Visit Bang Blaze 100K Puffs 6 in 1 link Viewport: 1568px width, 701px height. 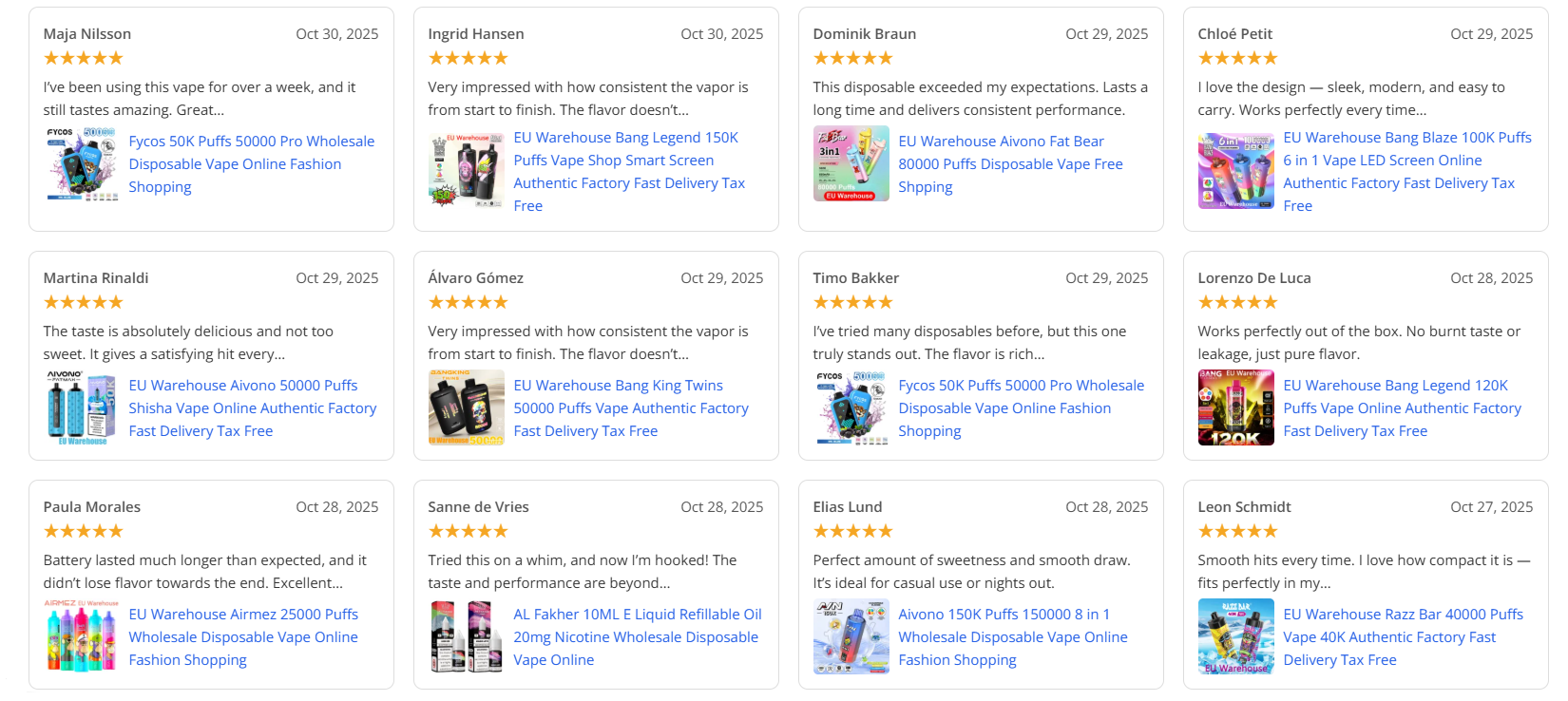1406,171
